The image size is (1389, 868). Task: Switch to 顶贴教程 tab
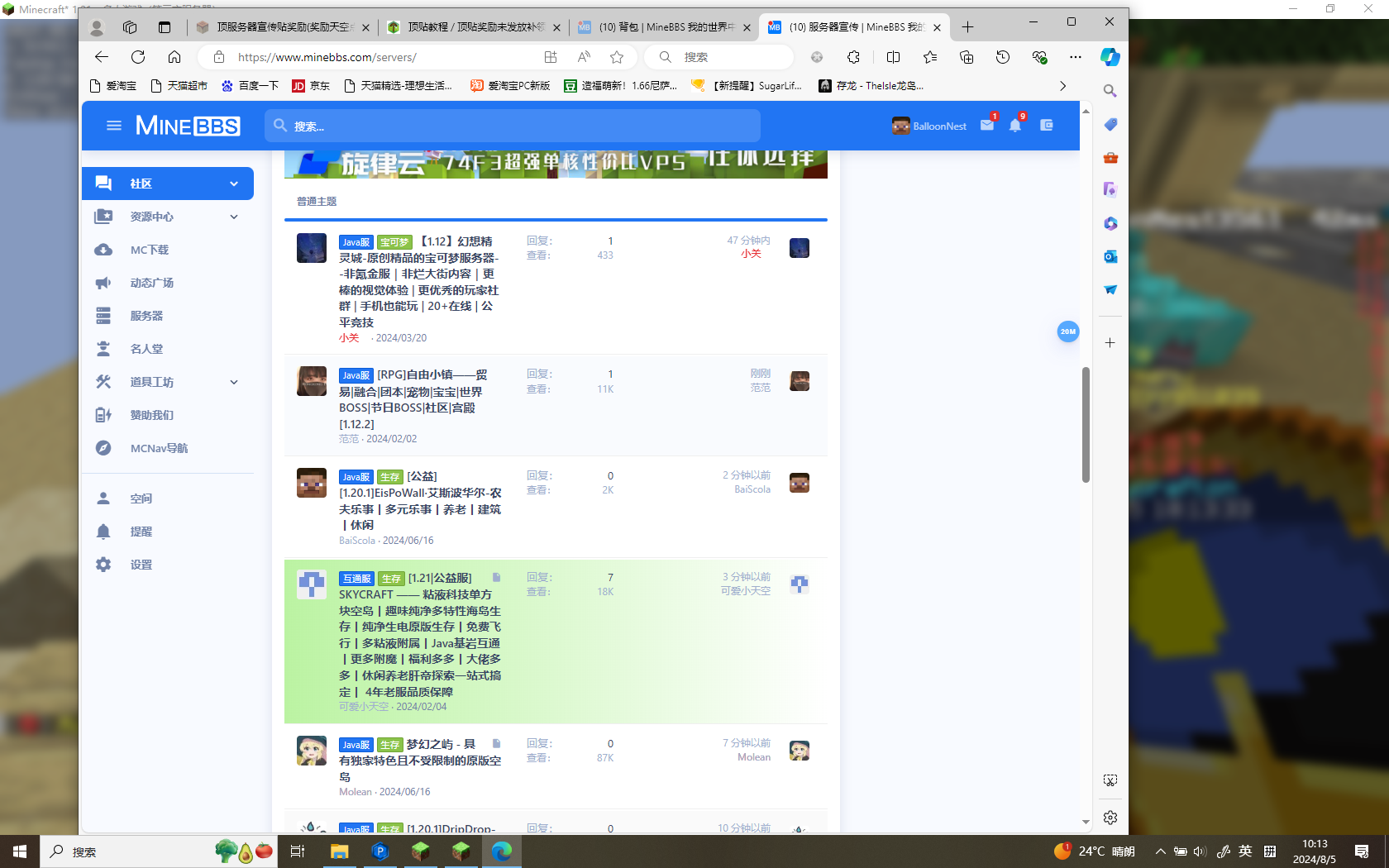474,27
